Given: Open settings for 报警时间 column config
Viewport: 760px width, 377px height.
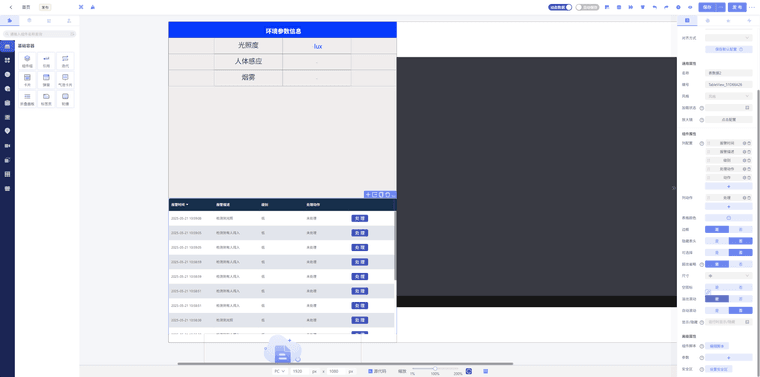Looking at the screenshot, I should tap(744, 143).
